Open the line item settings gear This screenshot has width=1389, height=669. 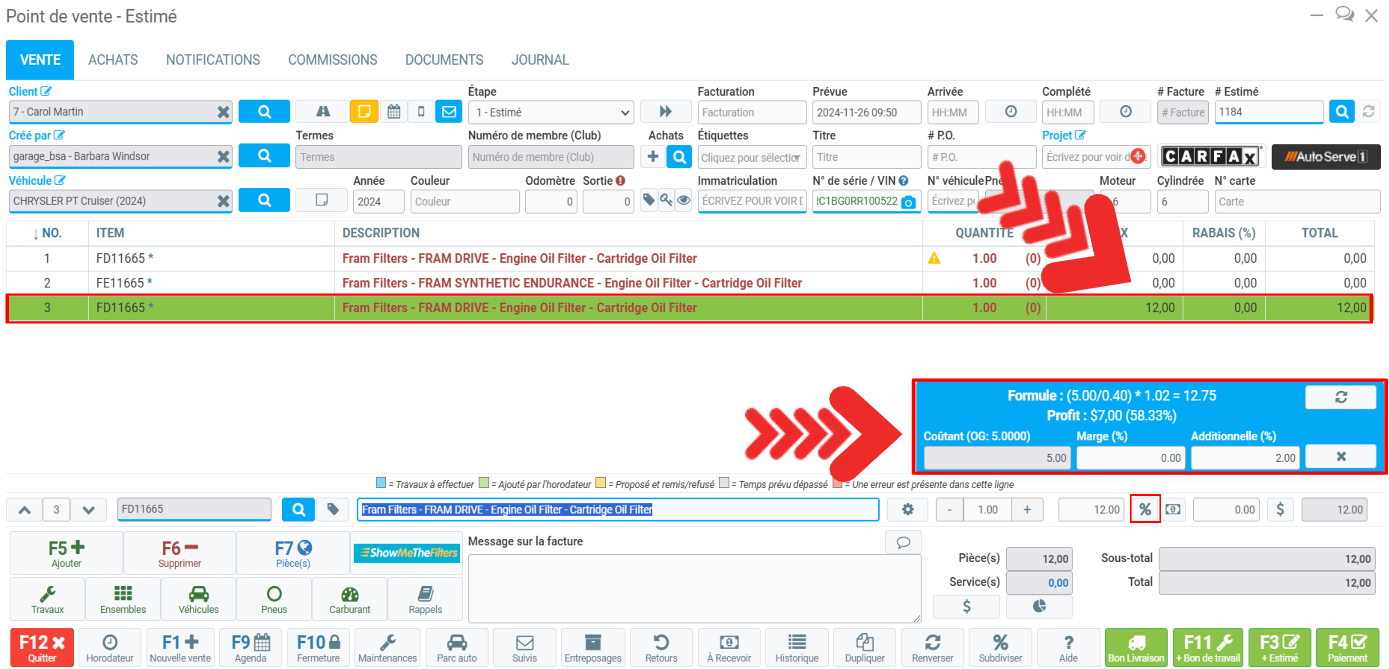click(x=908, y=510)
